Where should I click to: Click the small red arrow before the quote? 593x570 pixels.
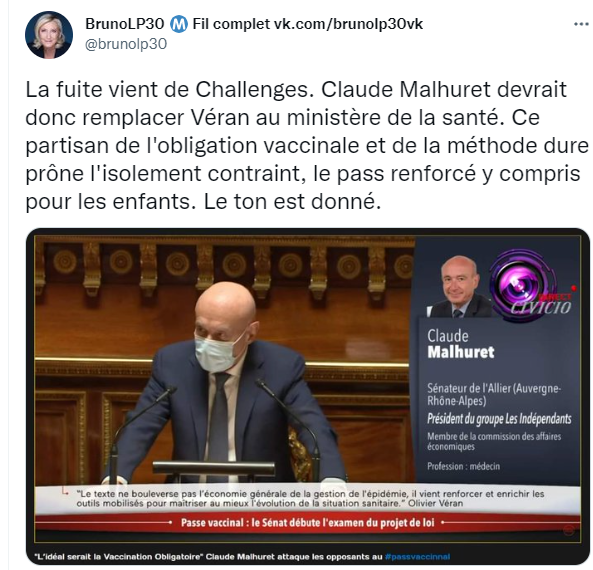65,492
